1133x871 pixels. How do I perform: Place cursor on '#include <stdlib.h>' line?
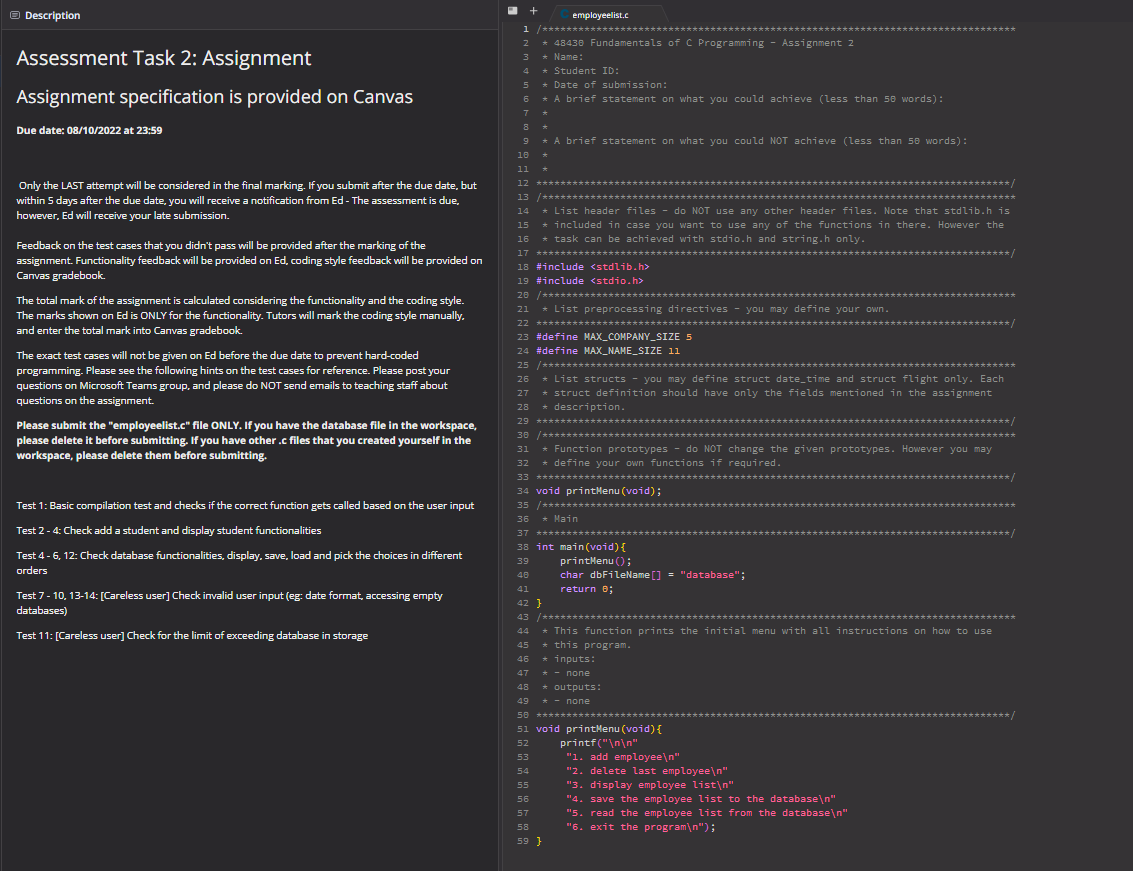click(x=593, y=267)
